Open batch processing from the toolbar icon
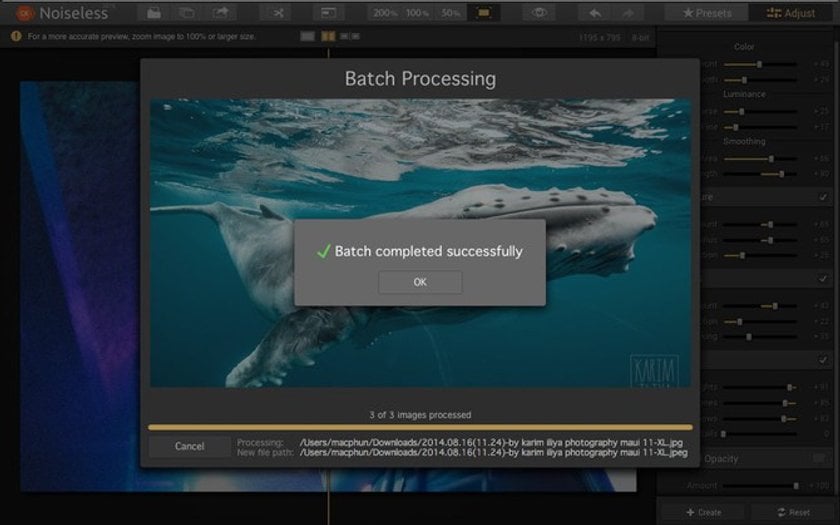The width and height of the screenshot is (840, 525). click(187, 13)
